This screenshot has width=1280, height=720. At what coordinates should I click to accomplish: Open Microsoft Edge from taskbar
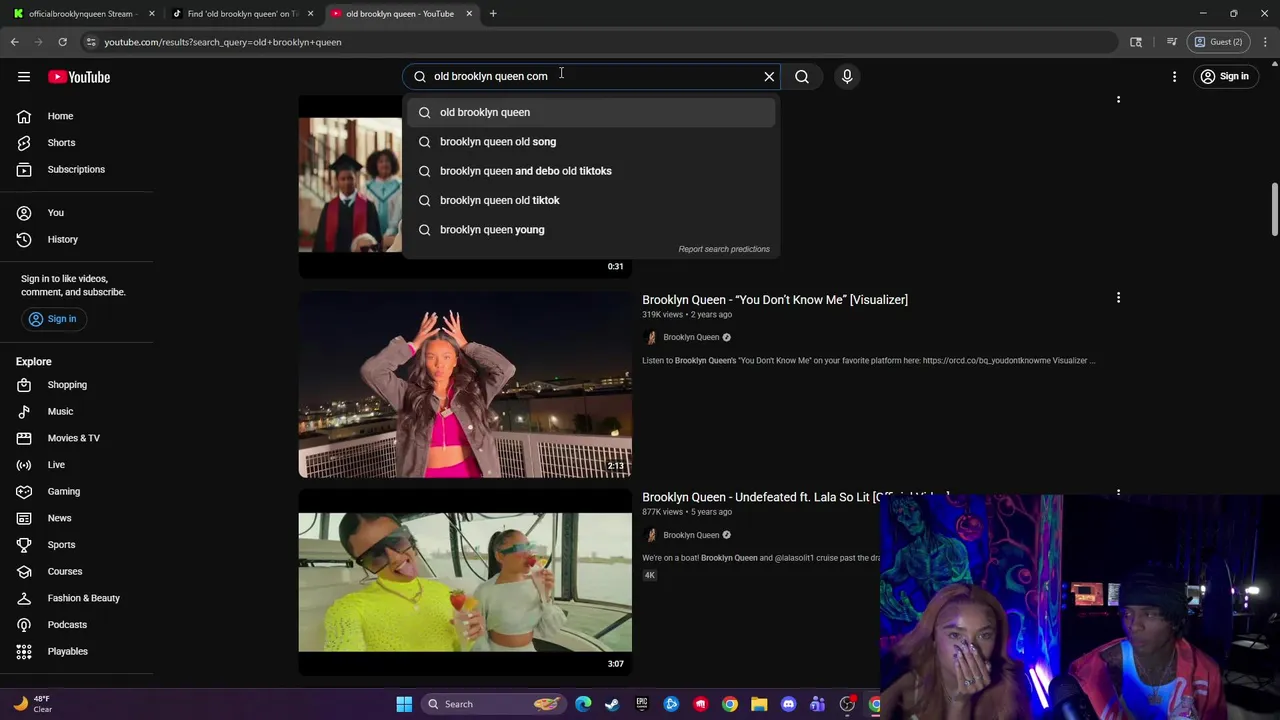583,704
